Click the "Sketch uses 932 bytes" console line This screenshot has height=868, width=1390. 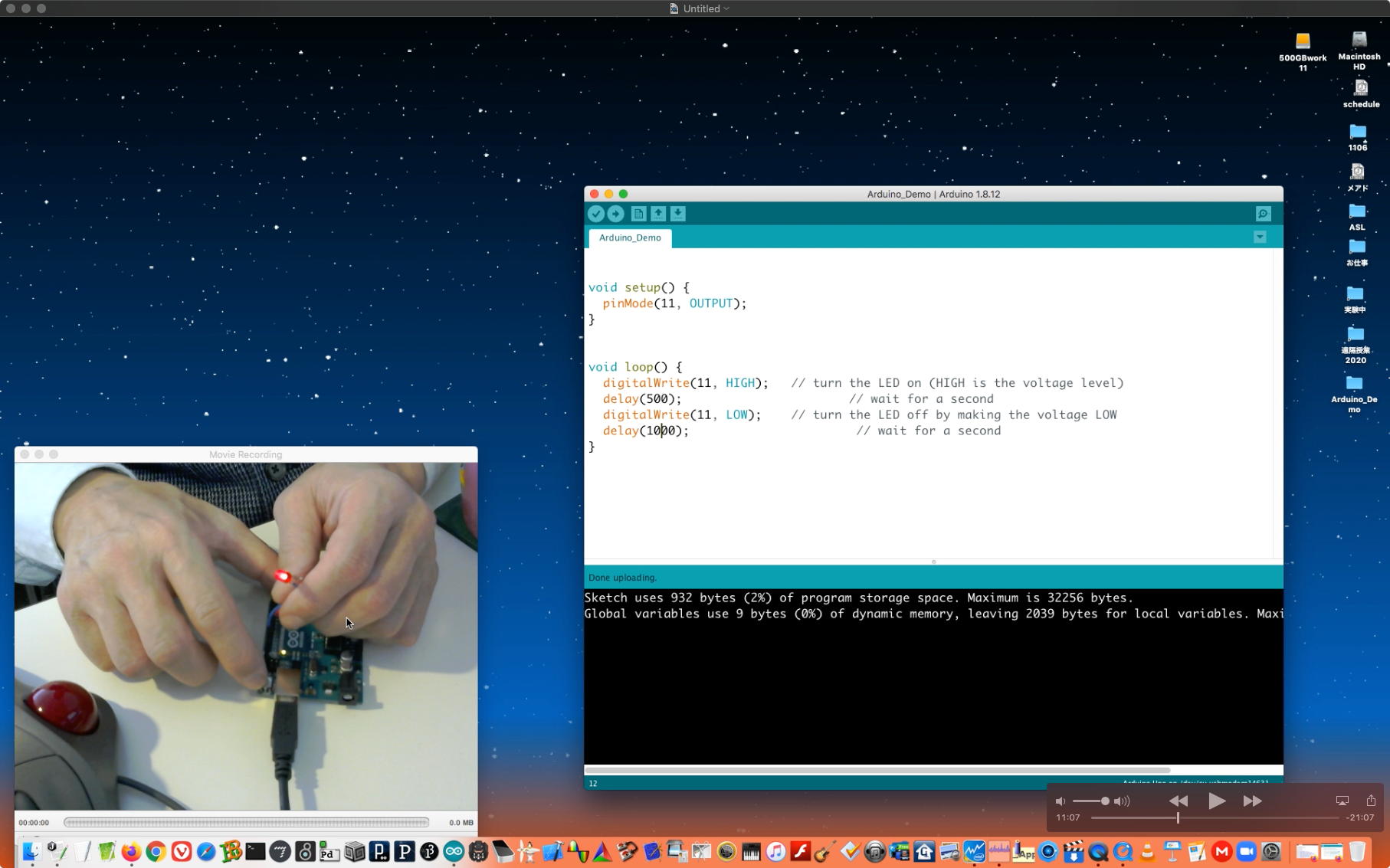858,598
